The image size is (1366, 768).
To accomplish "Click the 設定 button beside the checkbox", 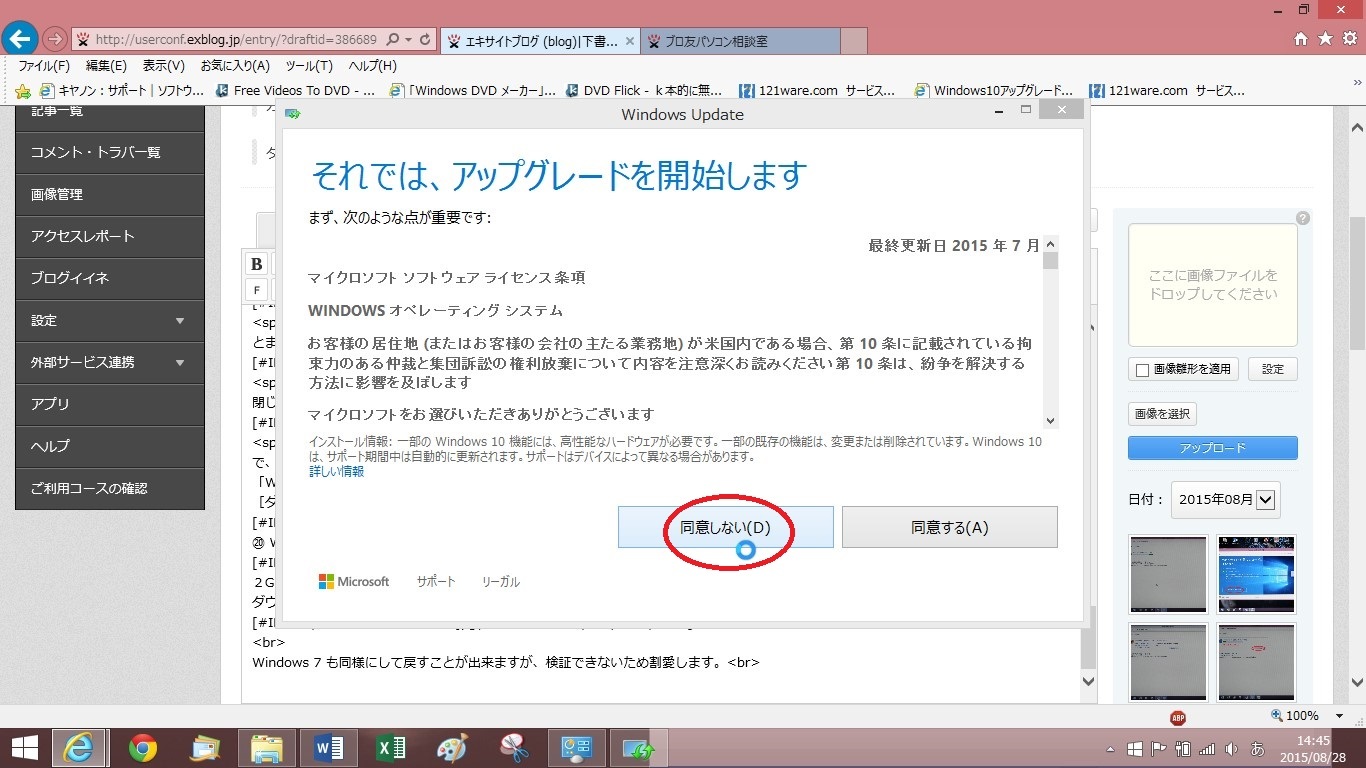I will click(x=1272, y=369).
